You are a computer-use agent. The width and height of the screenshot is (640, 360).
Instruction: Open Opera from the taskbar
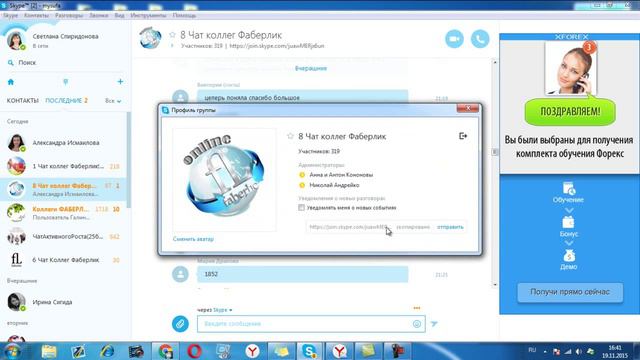pos(194,351)
